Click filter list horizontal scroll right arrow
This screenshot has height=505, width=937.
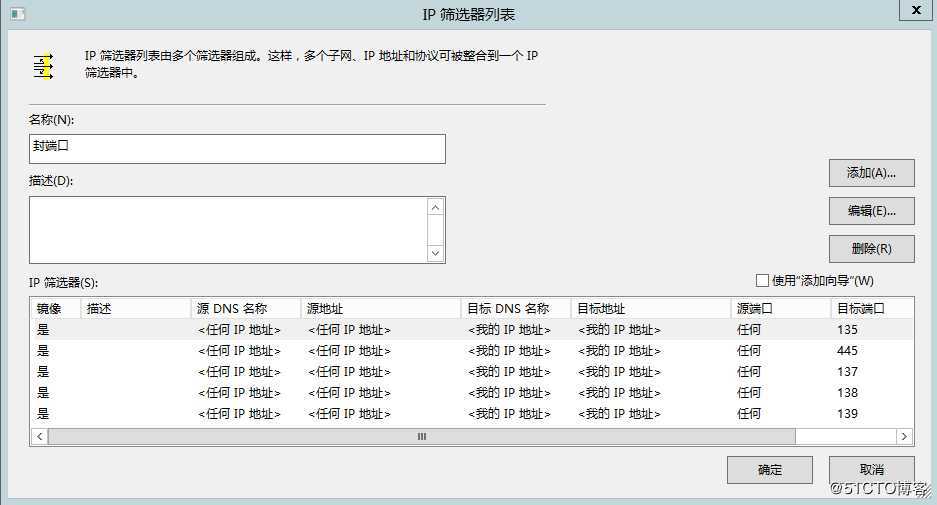pyautogui.click(x=904, y=436)
